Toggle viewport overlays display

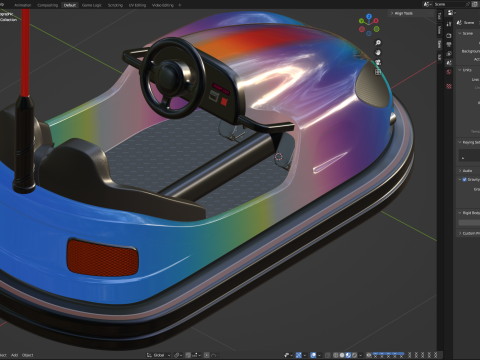tap(313, 355)
